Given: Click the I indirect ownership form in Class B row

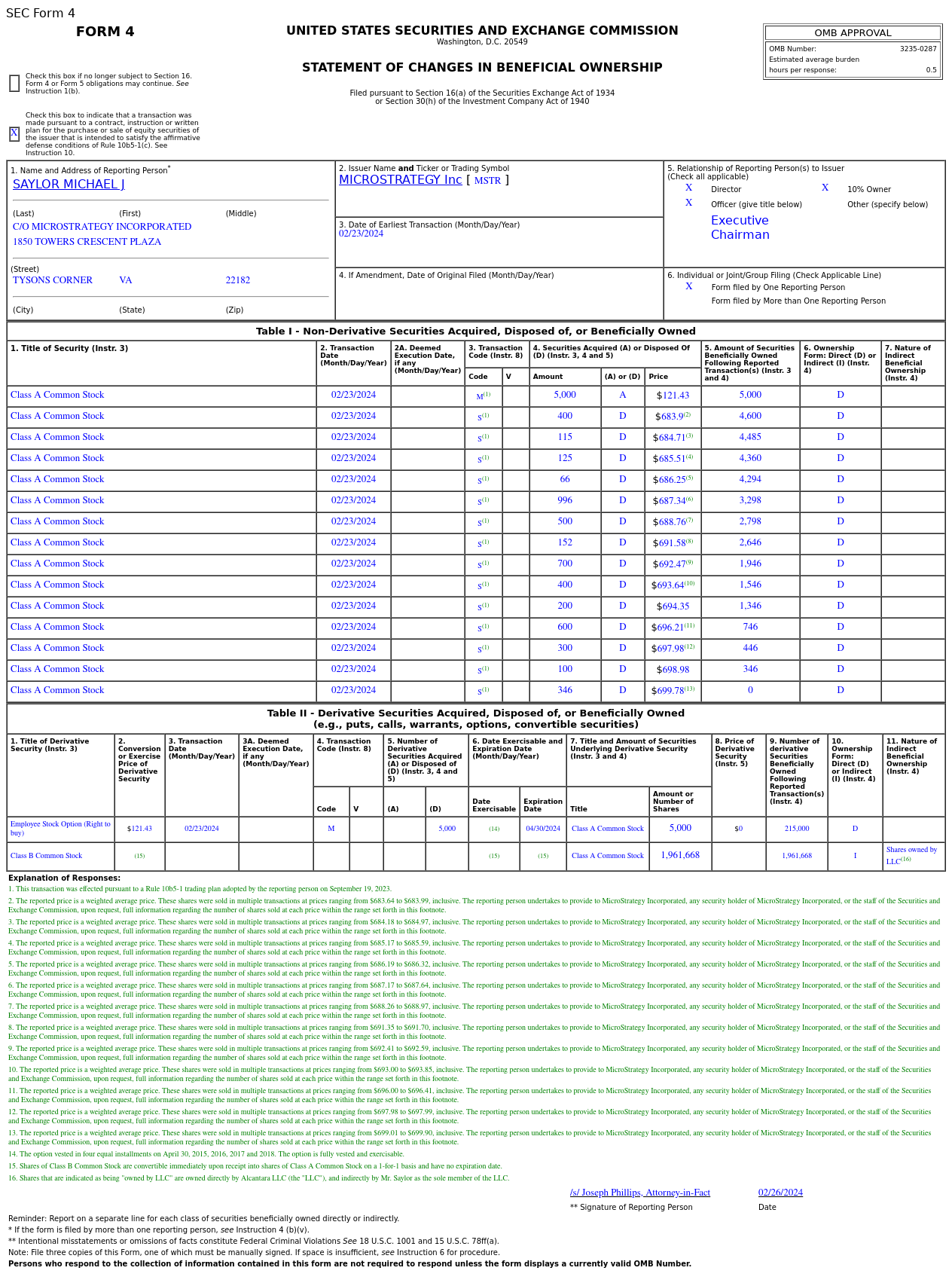Looking at the screenshot, I should (855, 856).
